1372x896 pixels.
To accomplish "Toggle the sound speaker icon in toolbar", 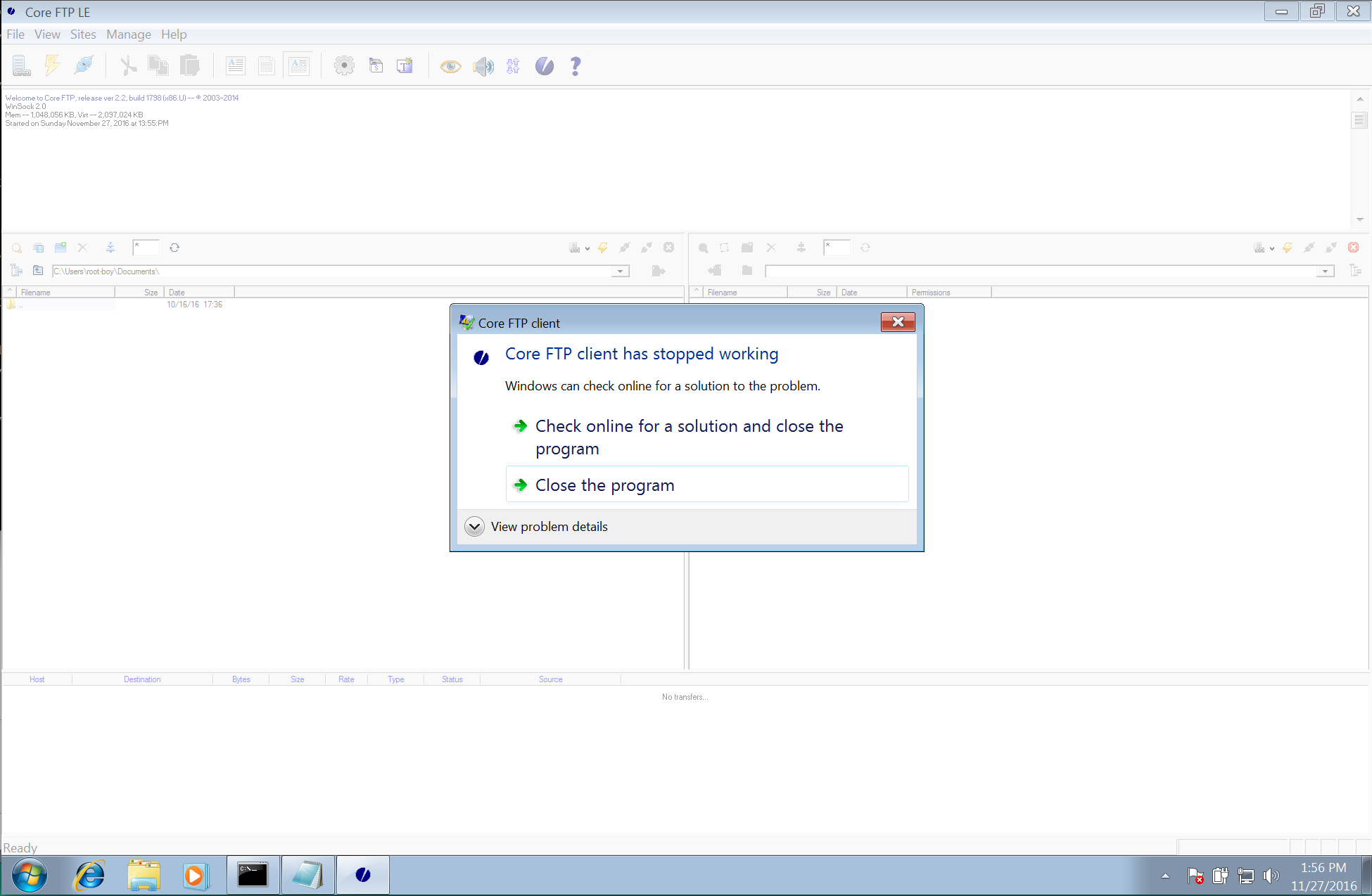I will click(x=483, y=66).
